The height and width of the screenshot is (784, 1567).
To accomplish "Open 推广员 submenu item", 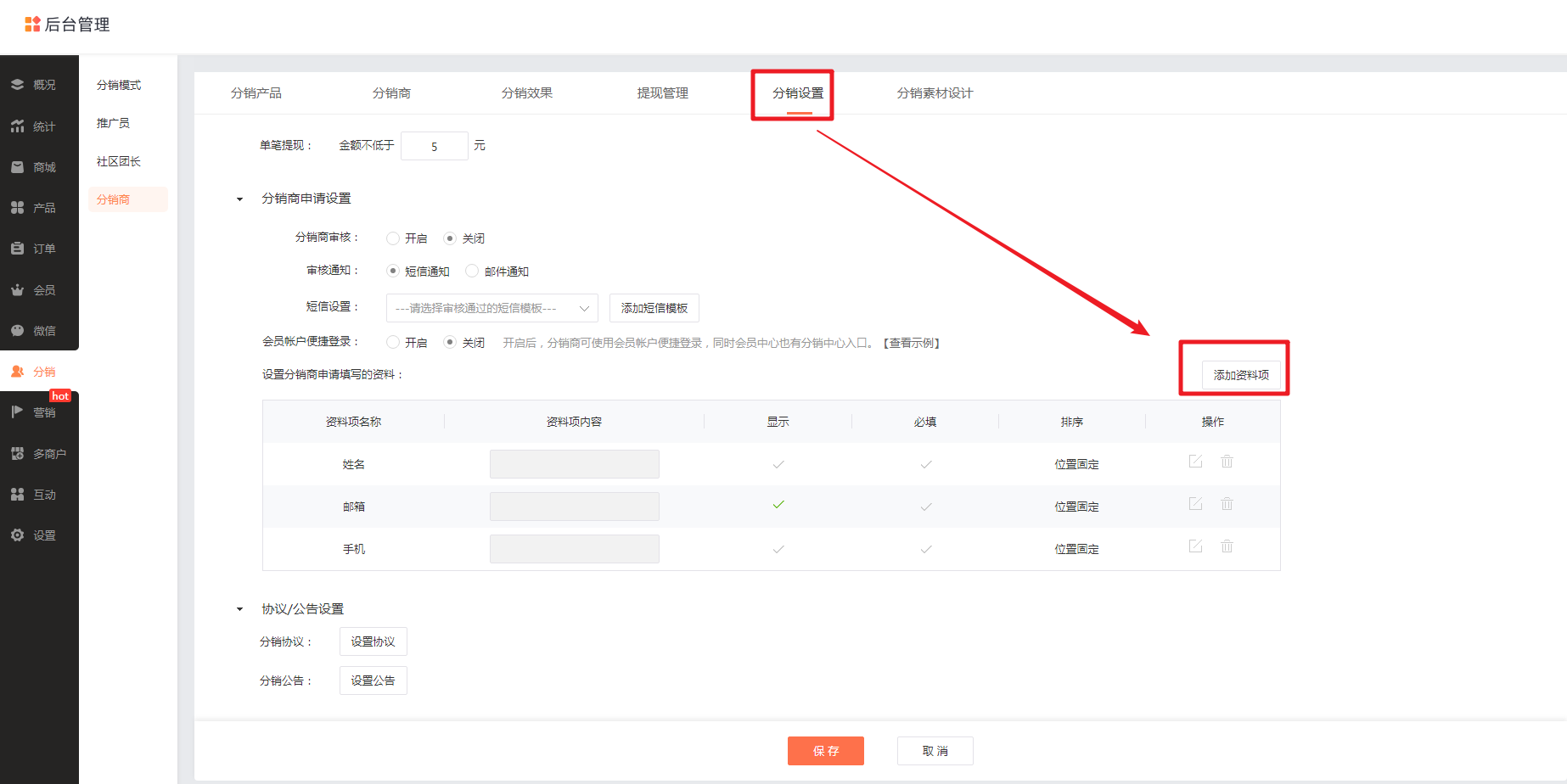I will point(113,123).
